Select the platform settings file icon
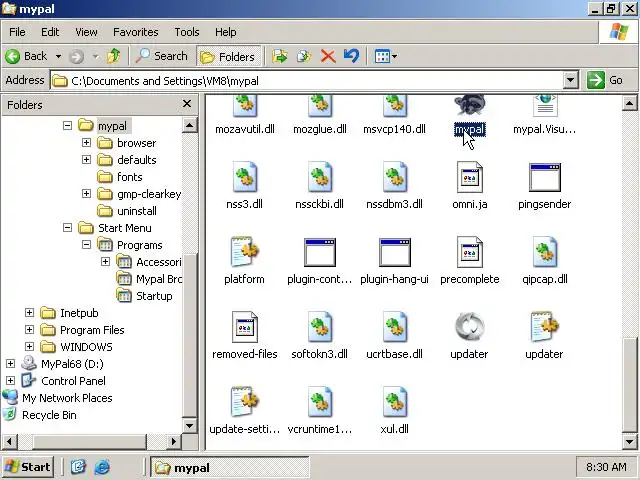Viewport: 640px width, 480px height. coord(244,251)
